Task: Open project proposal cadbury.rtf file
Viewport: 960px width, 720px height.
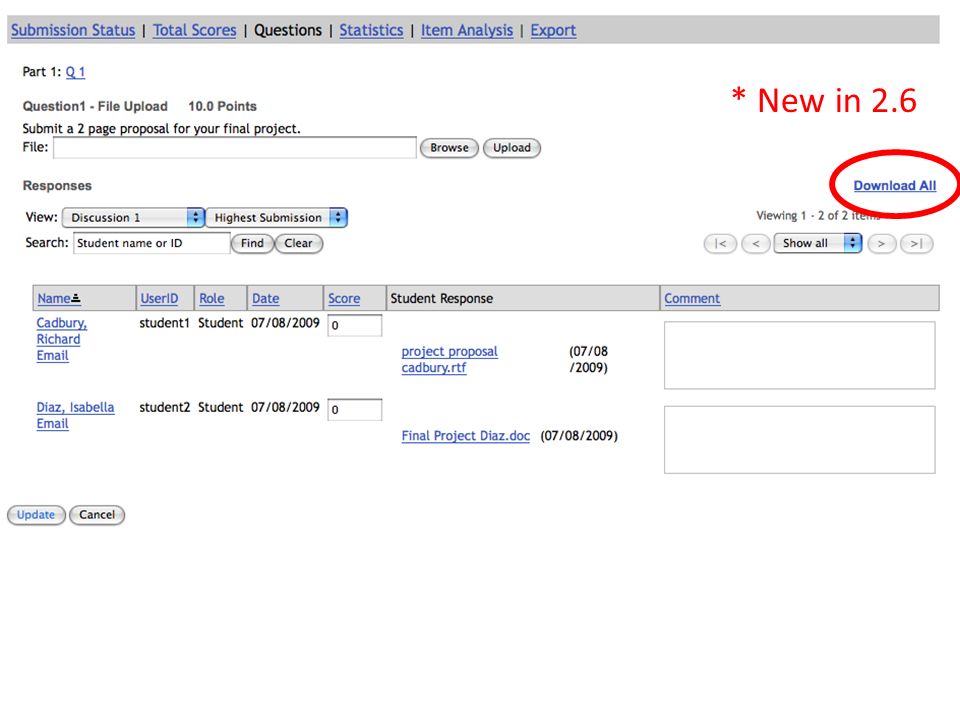Action: (x=449, y=359)
